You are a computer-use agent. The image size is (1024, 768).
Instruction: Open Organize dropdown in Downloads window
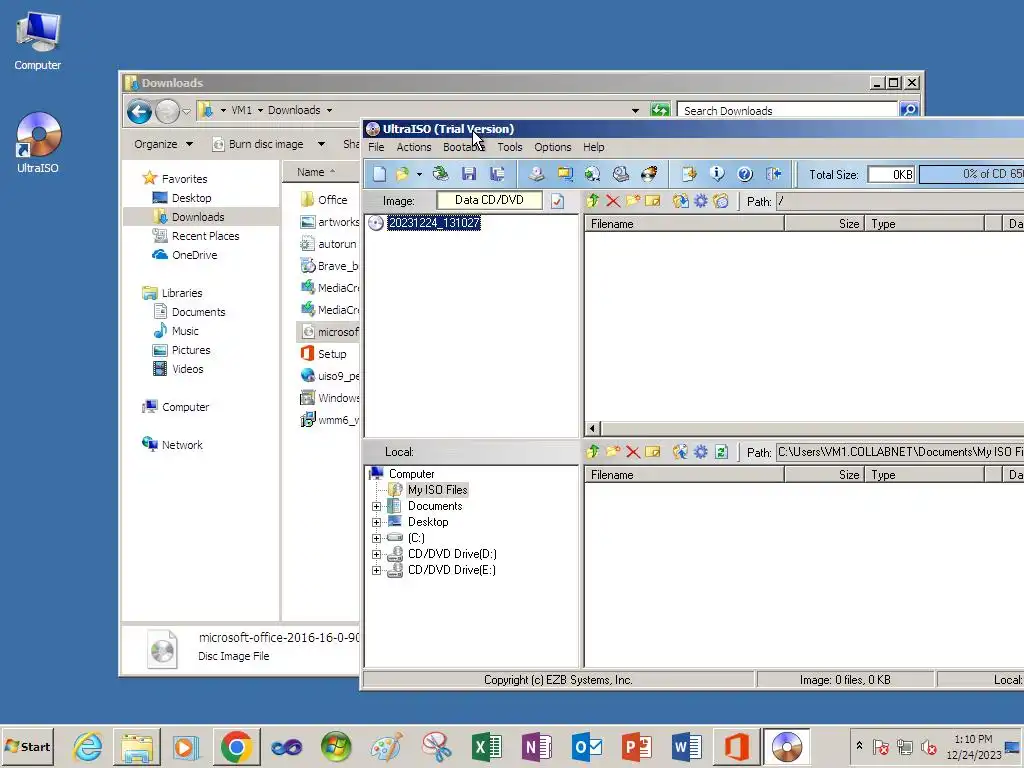click(163, 144)
